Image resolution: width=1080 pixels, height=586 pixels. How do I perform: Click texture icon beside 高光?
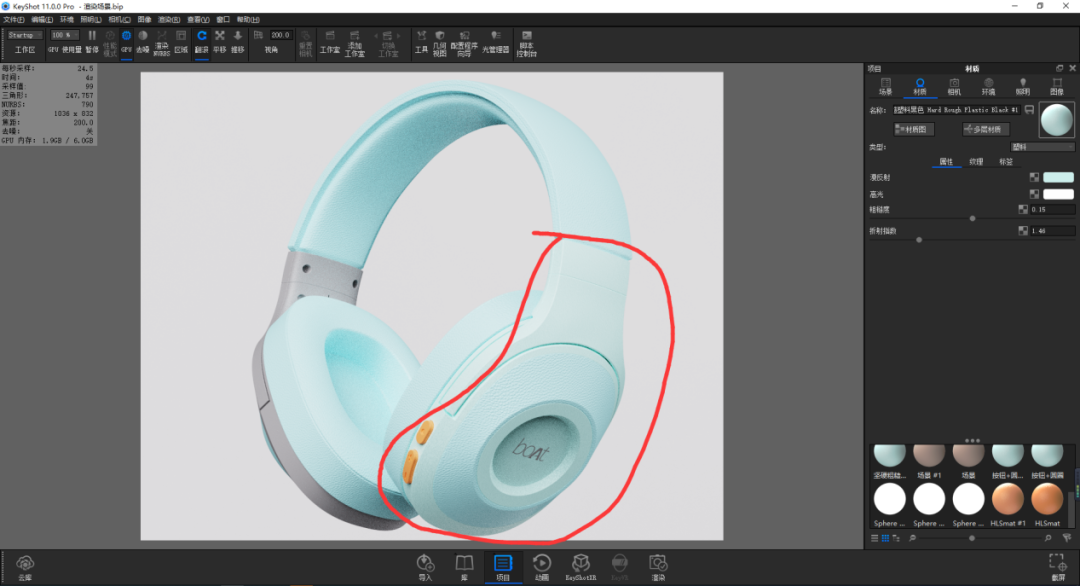[x=1034, y=194]
